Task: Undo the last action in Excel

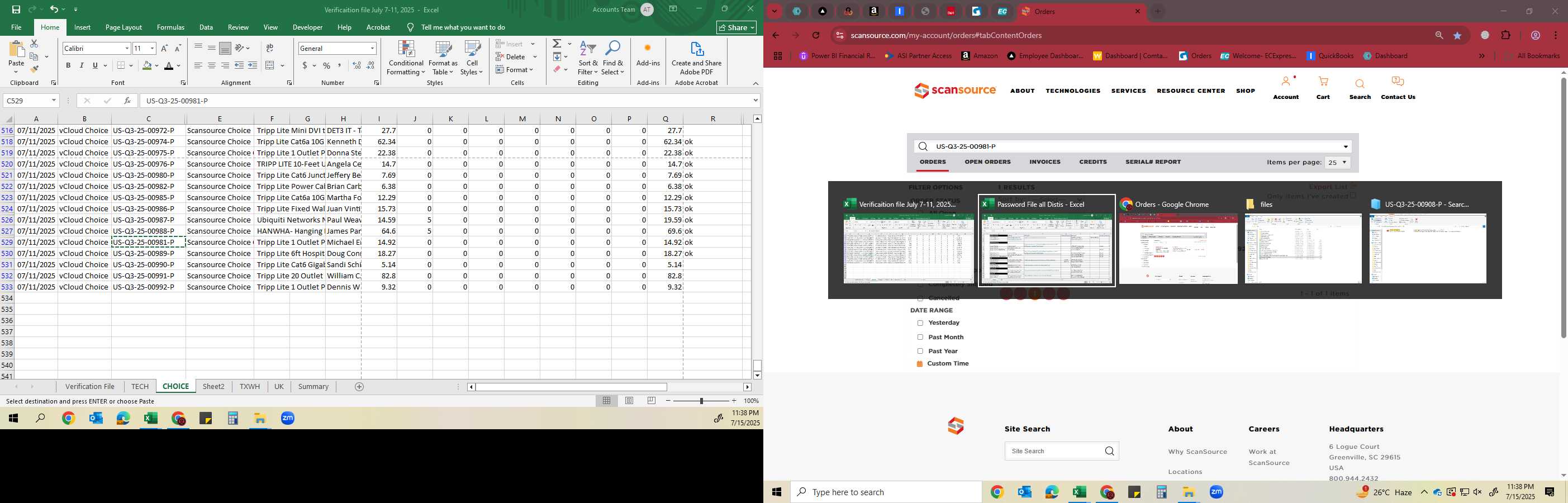Action: [54, 9]
